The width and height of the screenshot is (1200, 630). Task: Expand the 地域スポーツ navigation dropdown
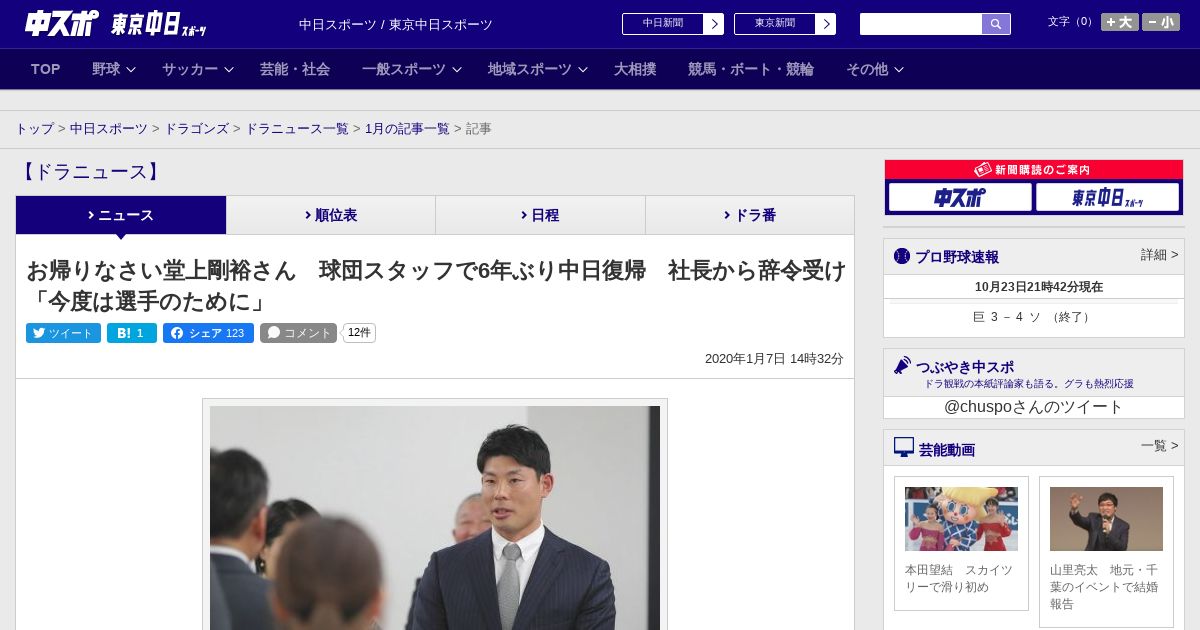point(537,69)
